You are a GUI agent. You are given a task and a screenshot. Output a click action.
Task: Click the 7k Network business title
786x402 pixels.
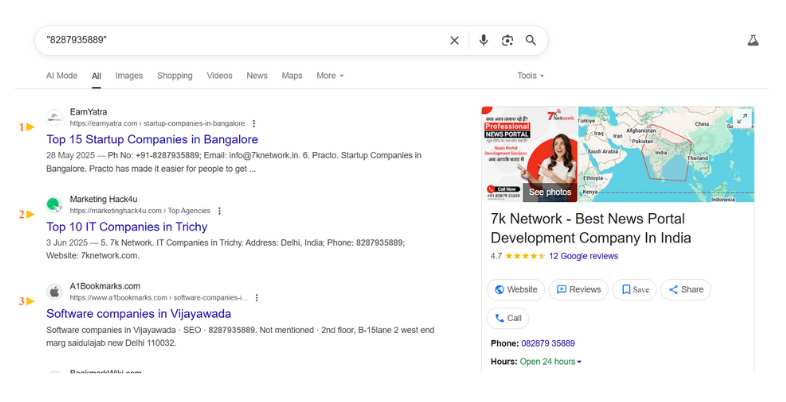[591, 228]
